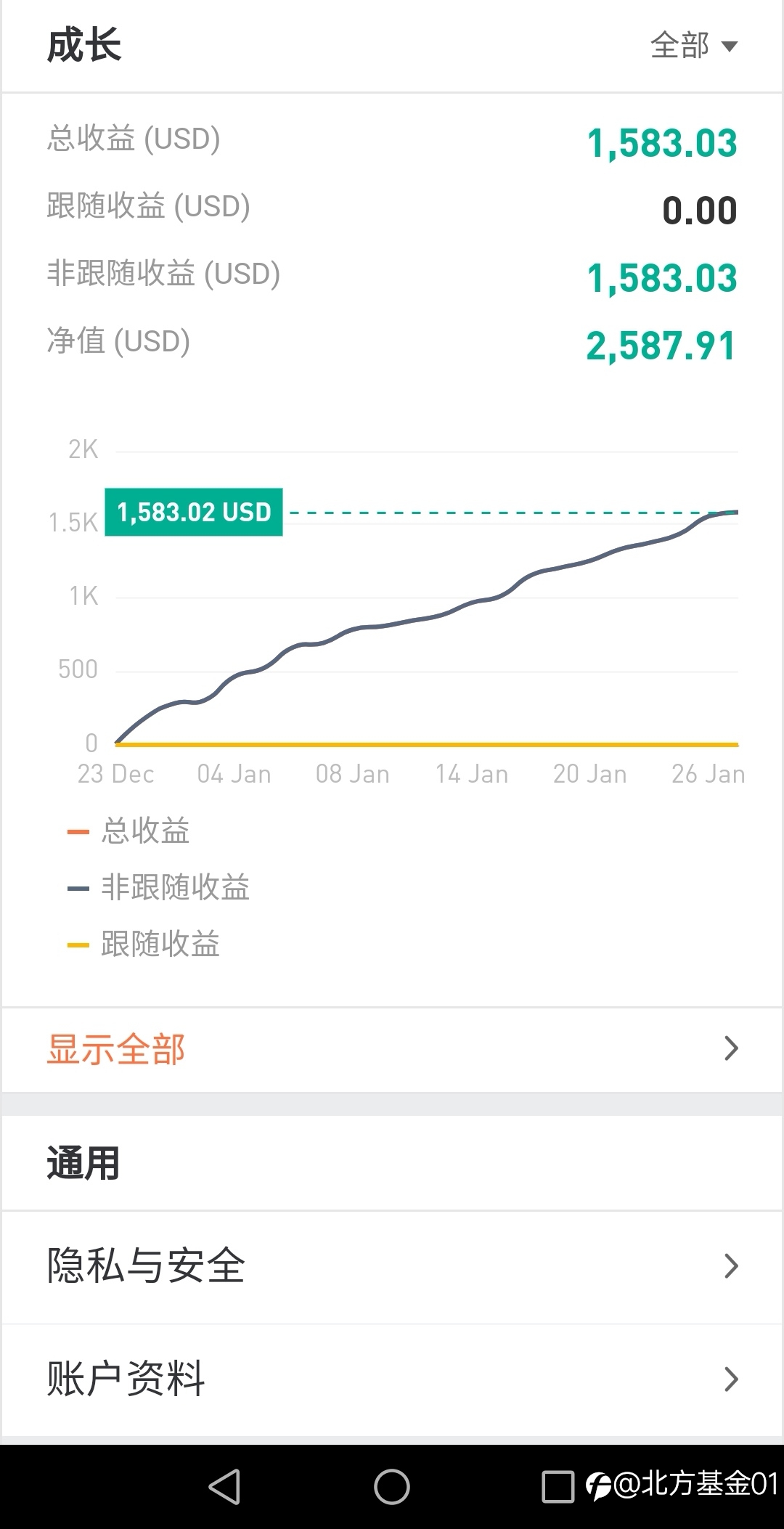Screen dimensions: 784x1529
Task: Open 显示全部 to view full growth
Action: click(392, 1050)
